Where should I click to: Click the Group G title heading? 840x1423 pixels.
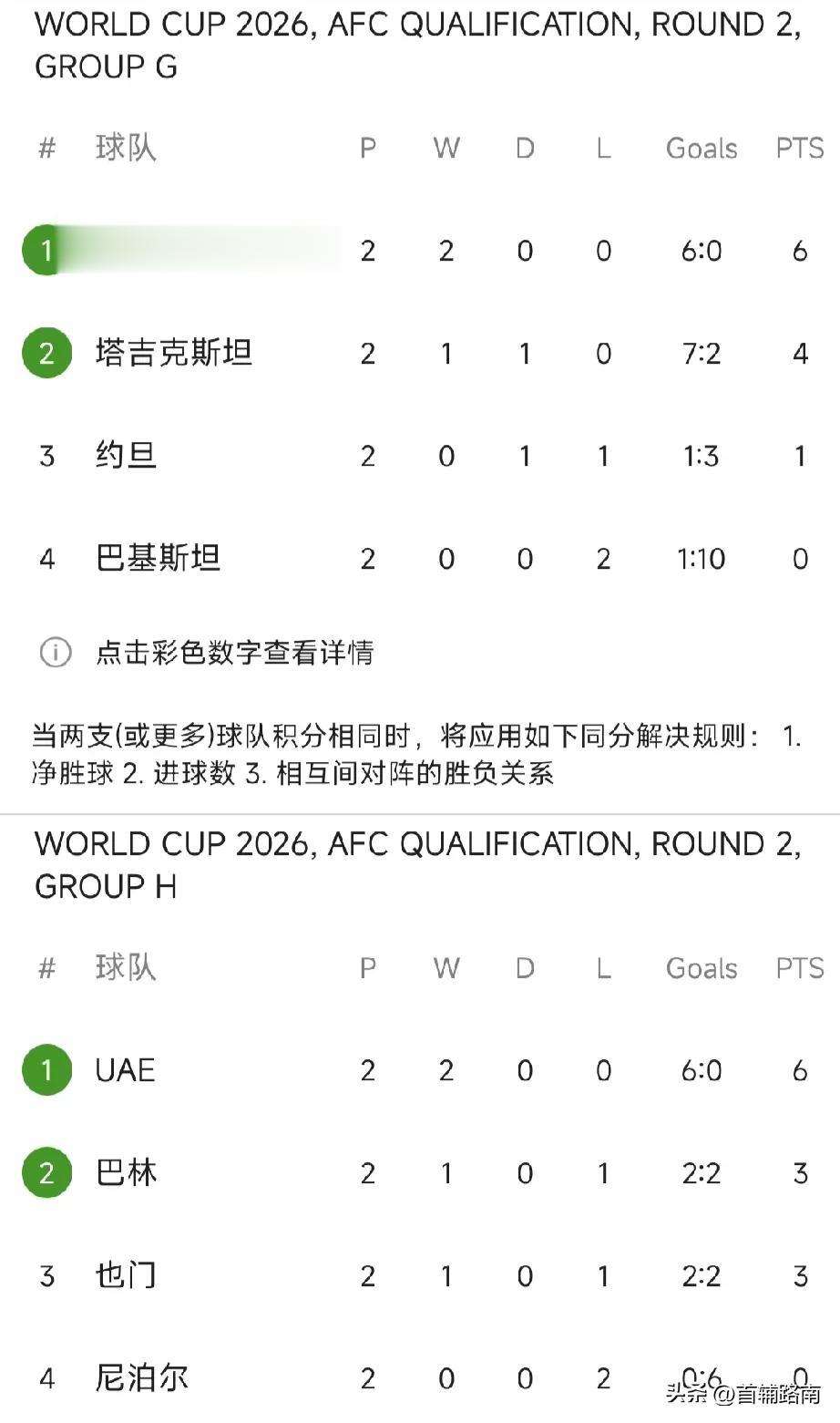(x=418, y=46)
